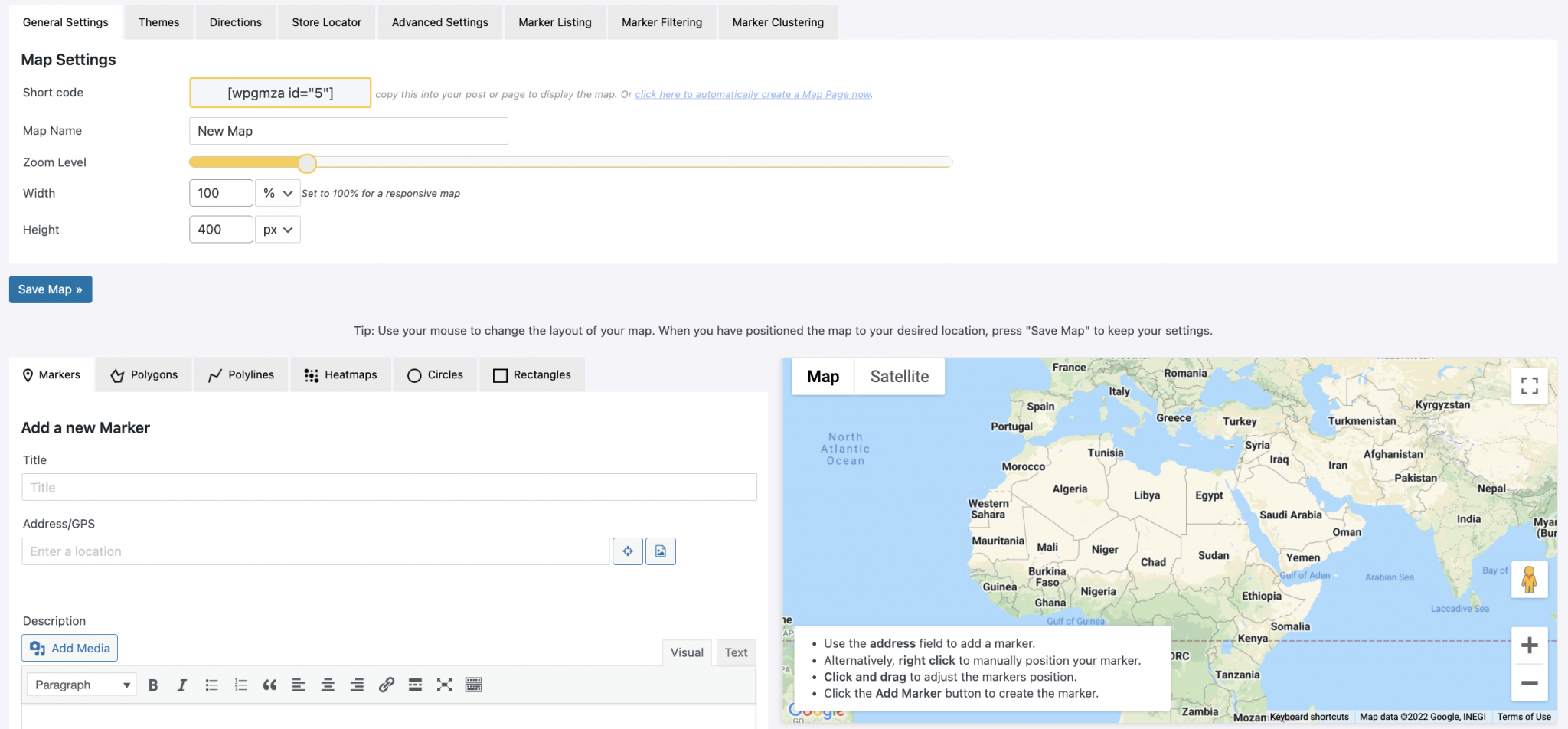This screenshot has height=729, width=1568.
Task: Switch the map to Satellite view
Action: [899, 376]
